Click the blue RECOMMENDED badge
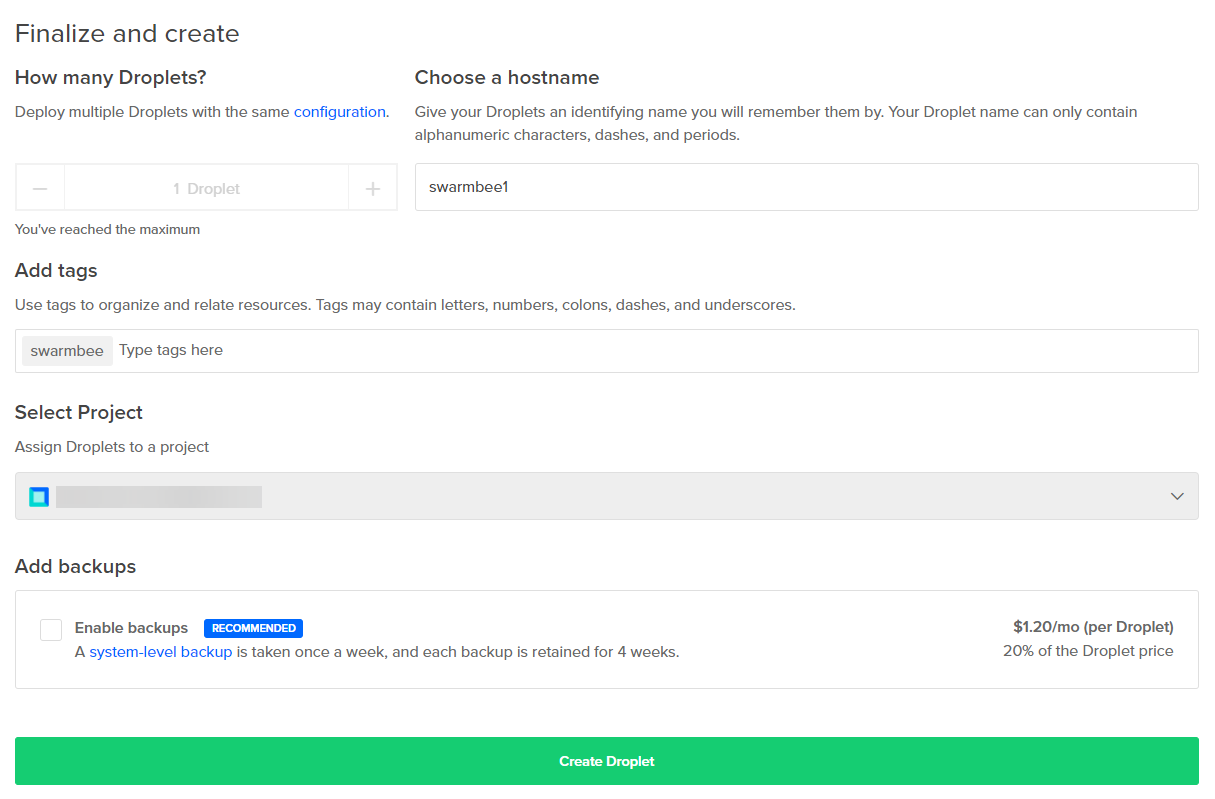Screen dimensions: 1215x799 [x=253, y=628]
